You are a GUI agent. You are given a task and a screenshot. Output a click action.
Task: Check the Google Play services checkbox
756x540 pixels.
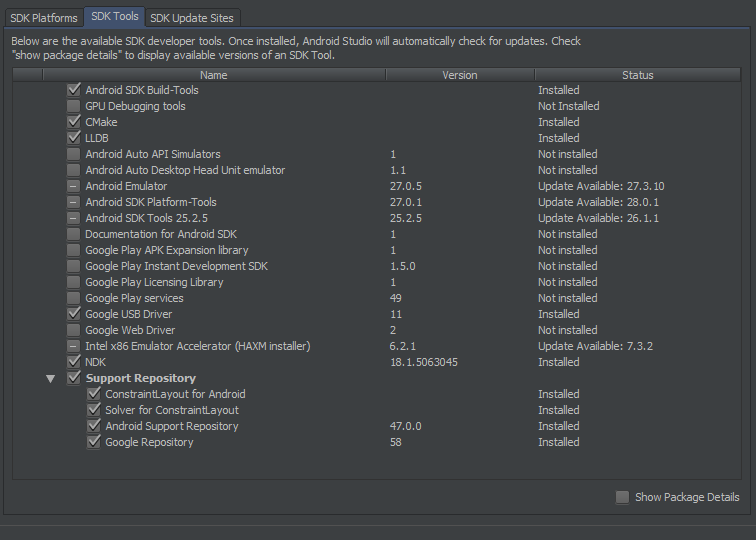[x=74, y=298]
